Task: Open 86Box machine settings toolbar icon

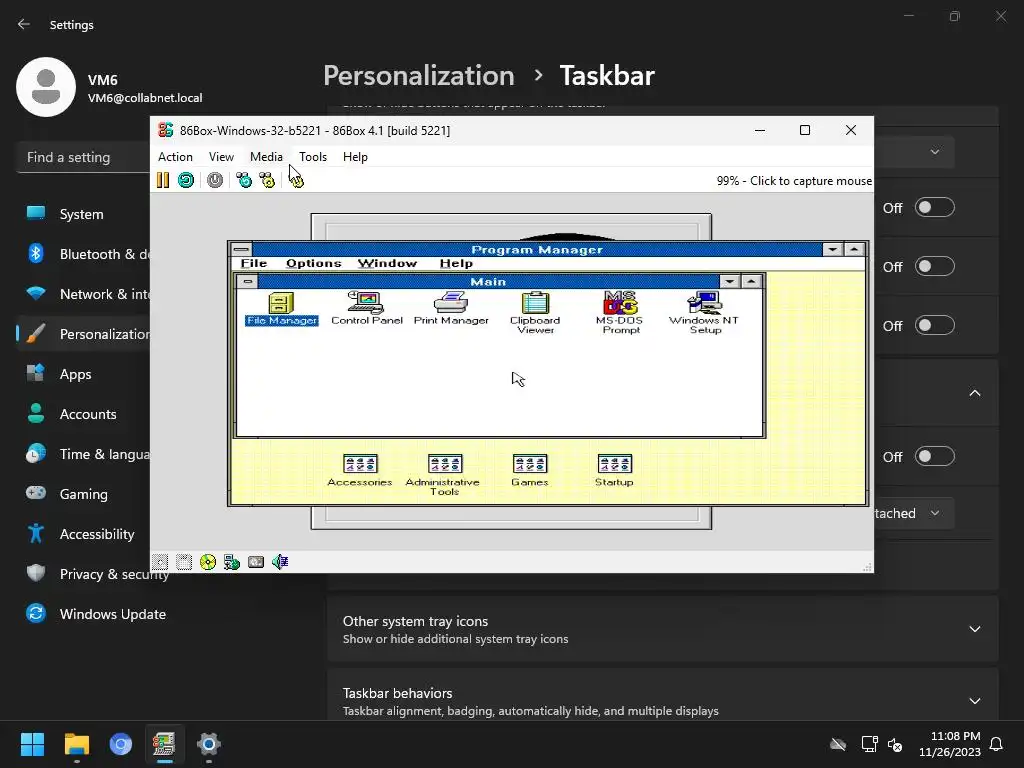Action: [x=296, y=180]
